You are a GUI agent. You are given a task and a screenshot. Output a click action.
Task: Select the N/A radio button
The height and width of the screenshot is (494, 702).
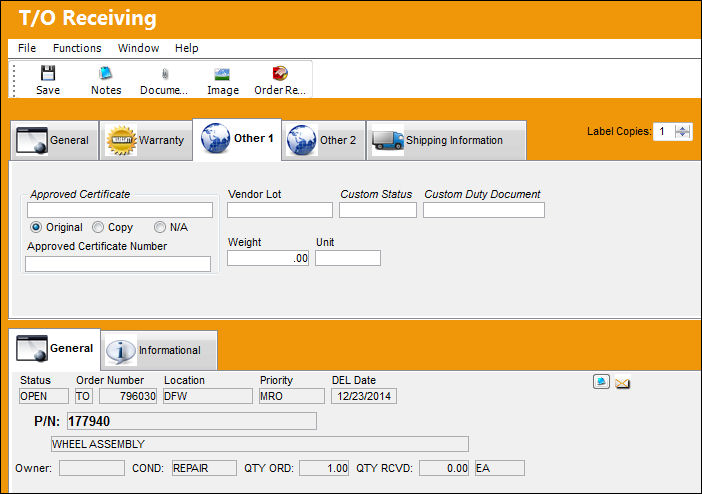159,227
